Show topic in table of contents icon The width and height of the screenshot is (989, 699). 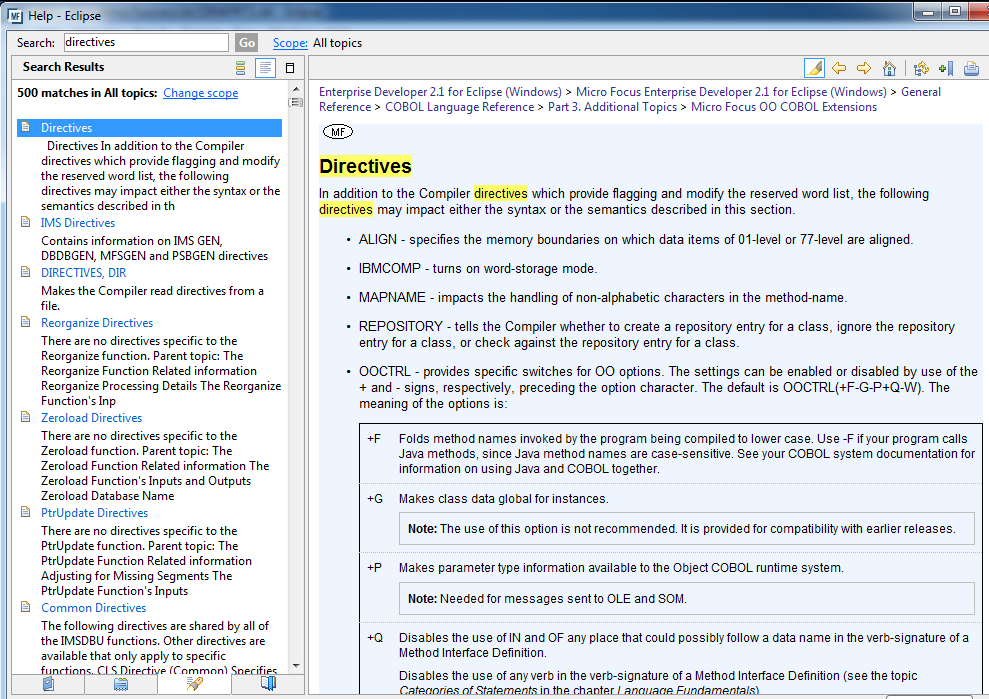tap(921, 68)
